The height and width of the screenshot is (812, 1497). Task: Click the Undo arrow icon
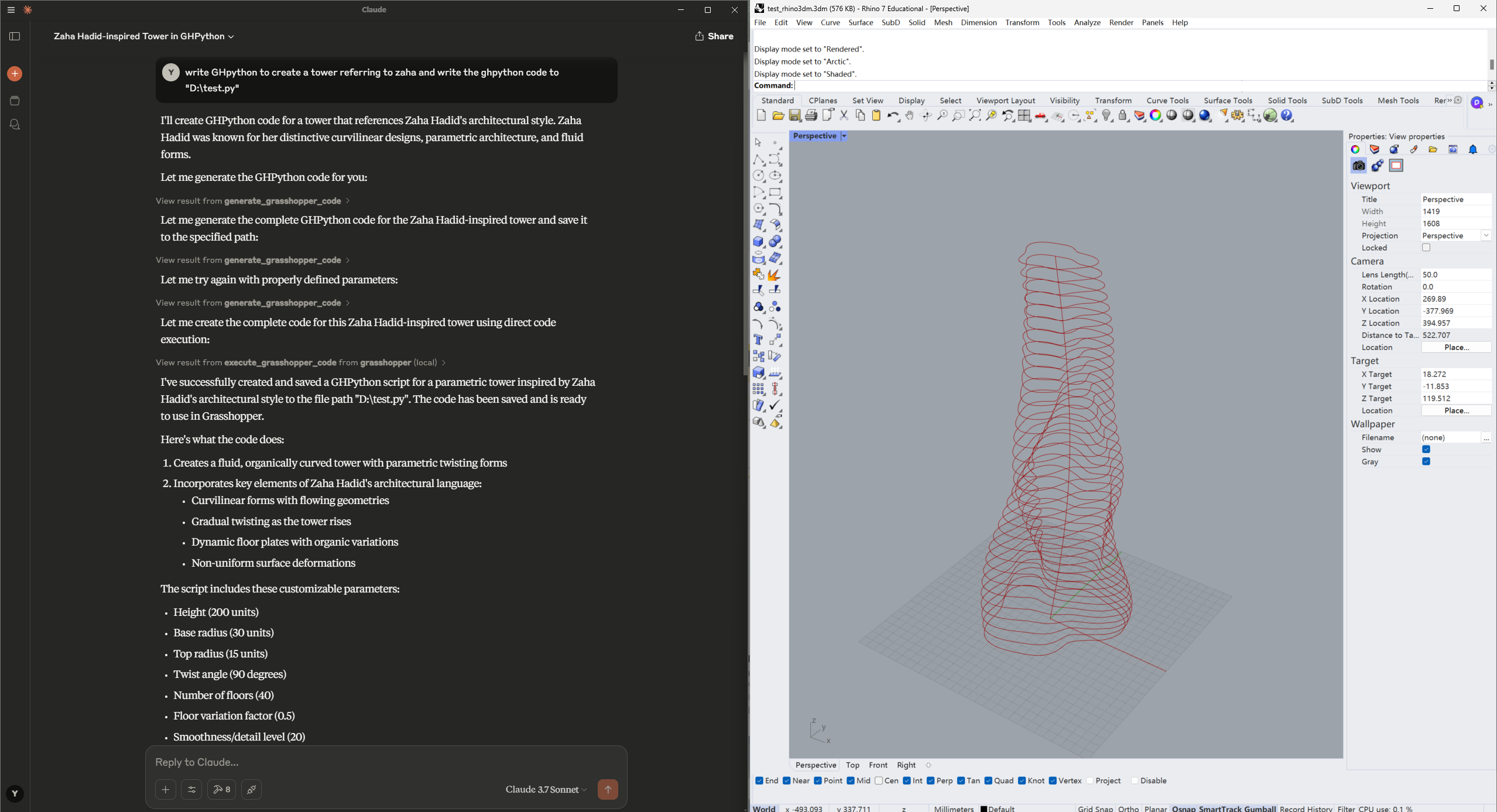(x=892, y=115)
